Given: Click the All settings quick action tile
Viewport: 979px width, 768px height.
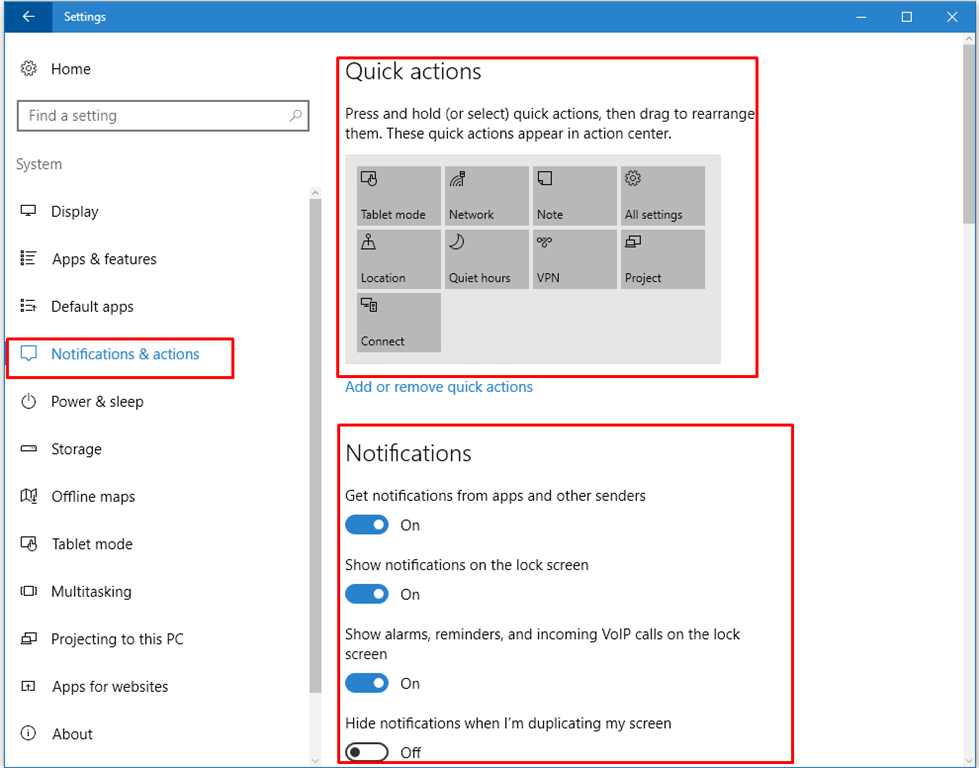Looking at the screenshot, I should pos(662,195).
